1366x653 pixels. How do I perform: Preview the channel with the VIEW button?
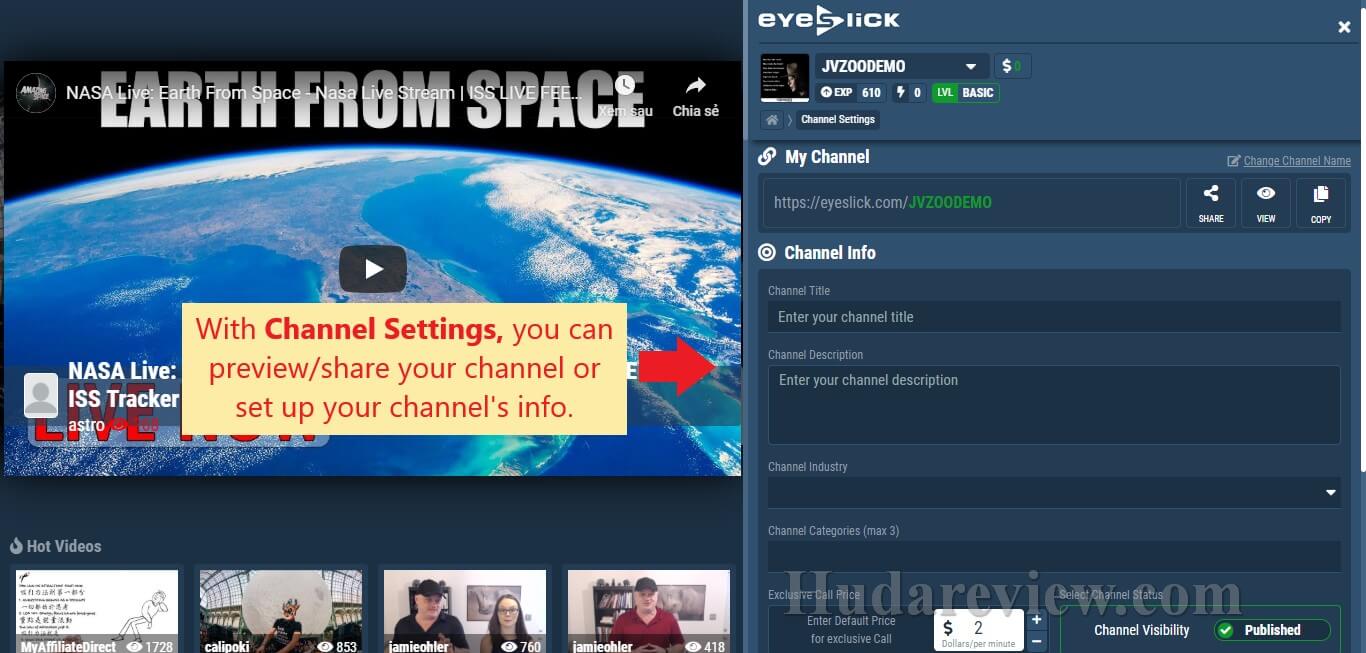click(1266, 203)
